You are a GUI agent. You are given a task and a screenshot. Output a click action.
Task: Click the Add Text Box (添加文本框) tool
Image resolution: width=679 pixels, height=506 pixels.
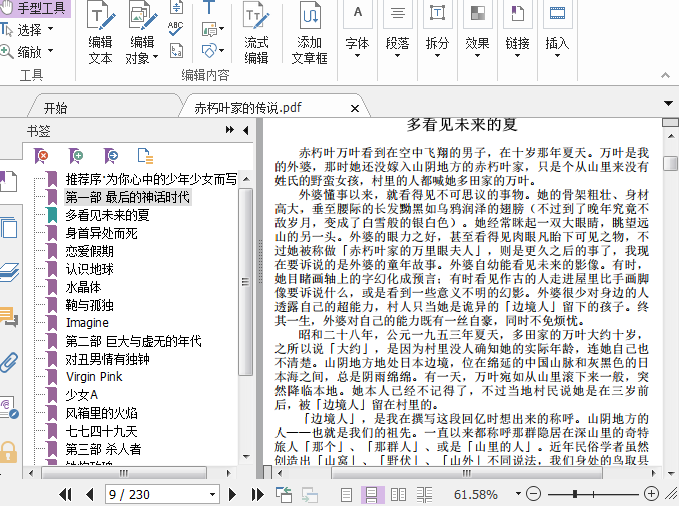point(309,34)
